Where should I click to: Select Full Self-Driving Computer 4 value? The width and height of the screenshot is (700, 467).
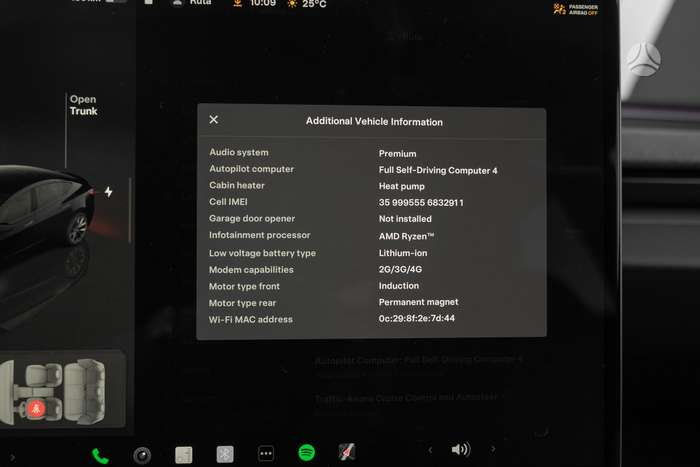coord(438,170)
